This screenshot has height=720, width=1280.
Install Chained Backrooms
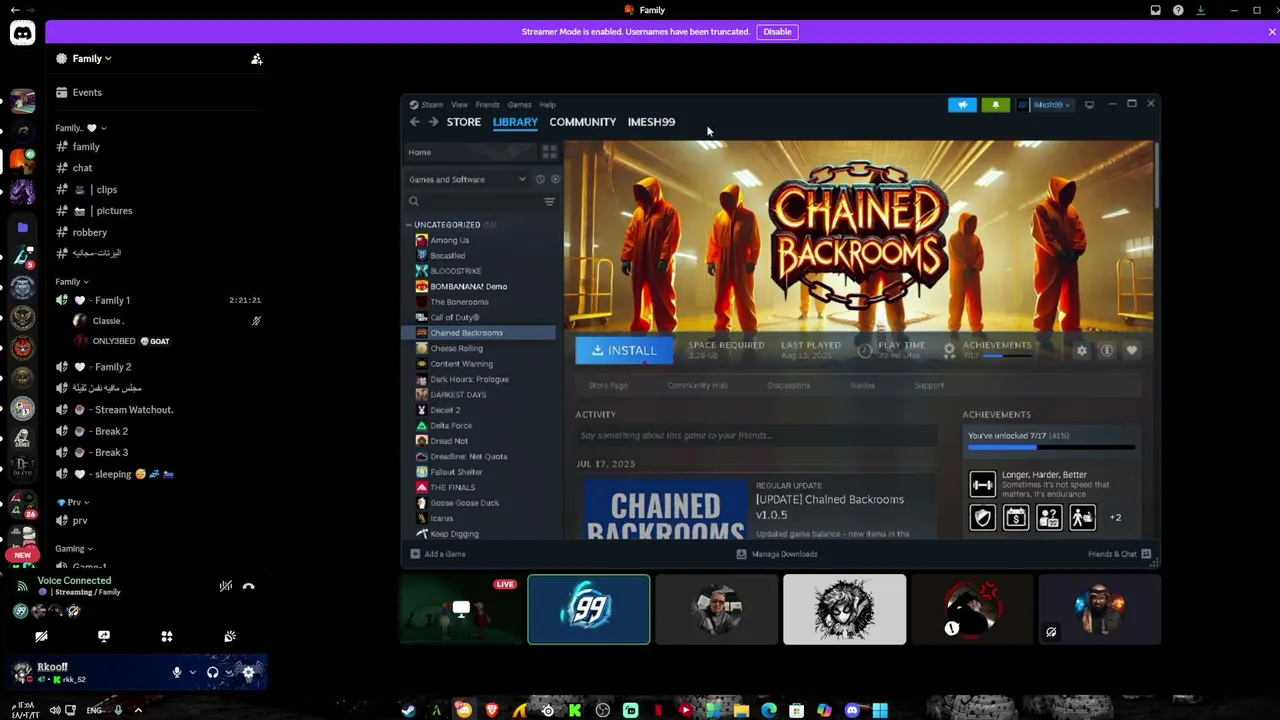click(624, 350)
